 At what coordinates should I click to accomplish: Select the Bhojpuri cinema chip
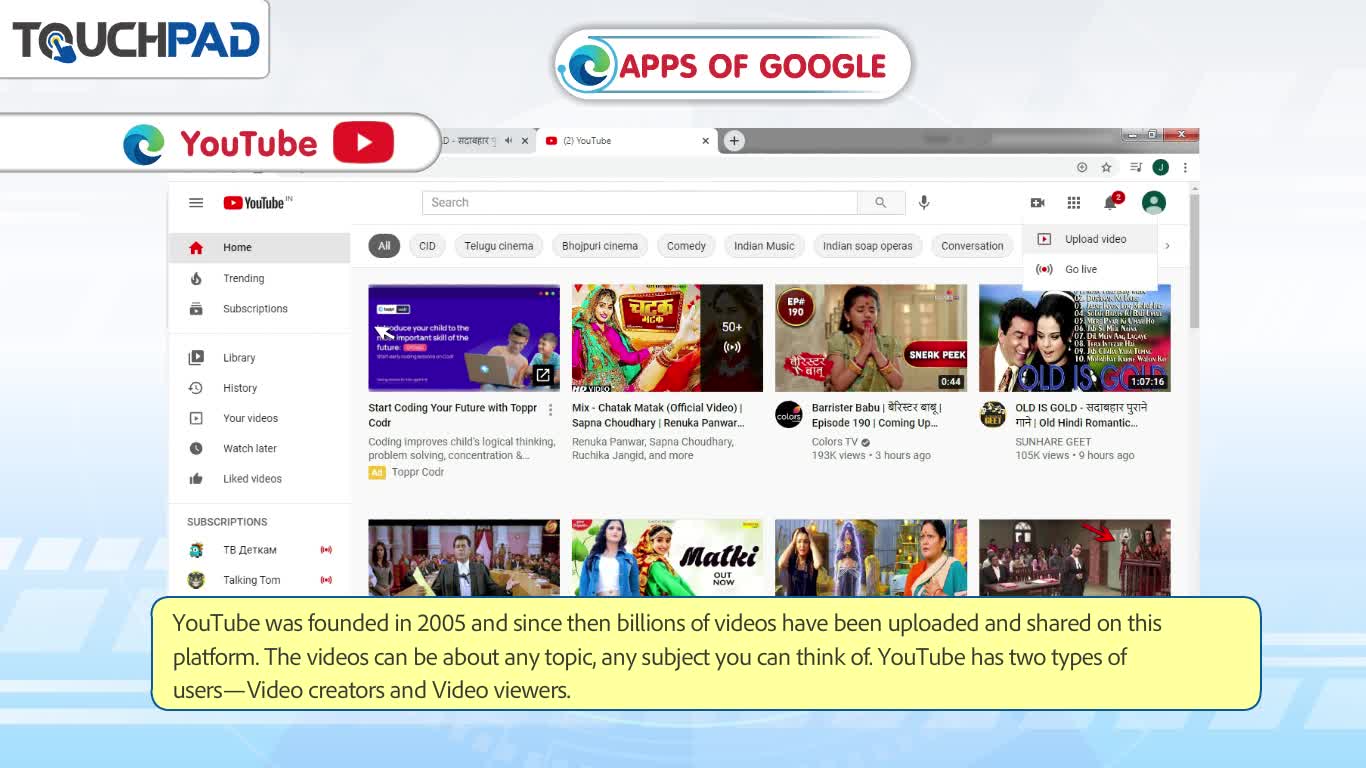600,246
